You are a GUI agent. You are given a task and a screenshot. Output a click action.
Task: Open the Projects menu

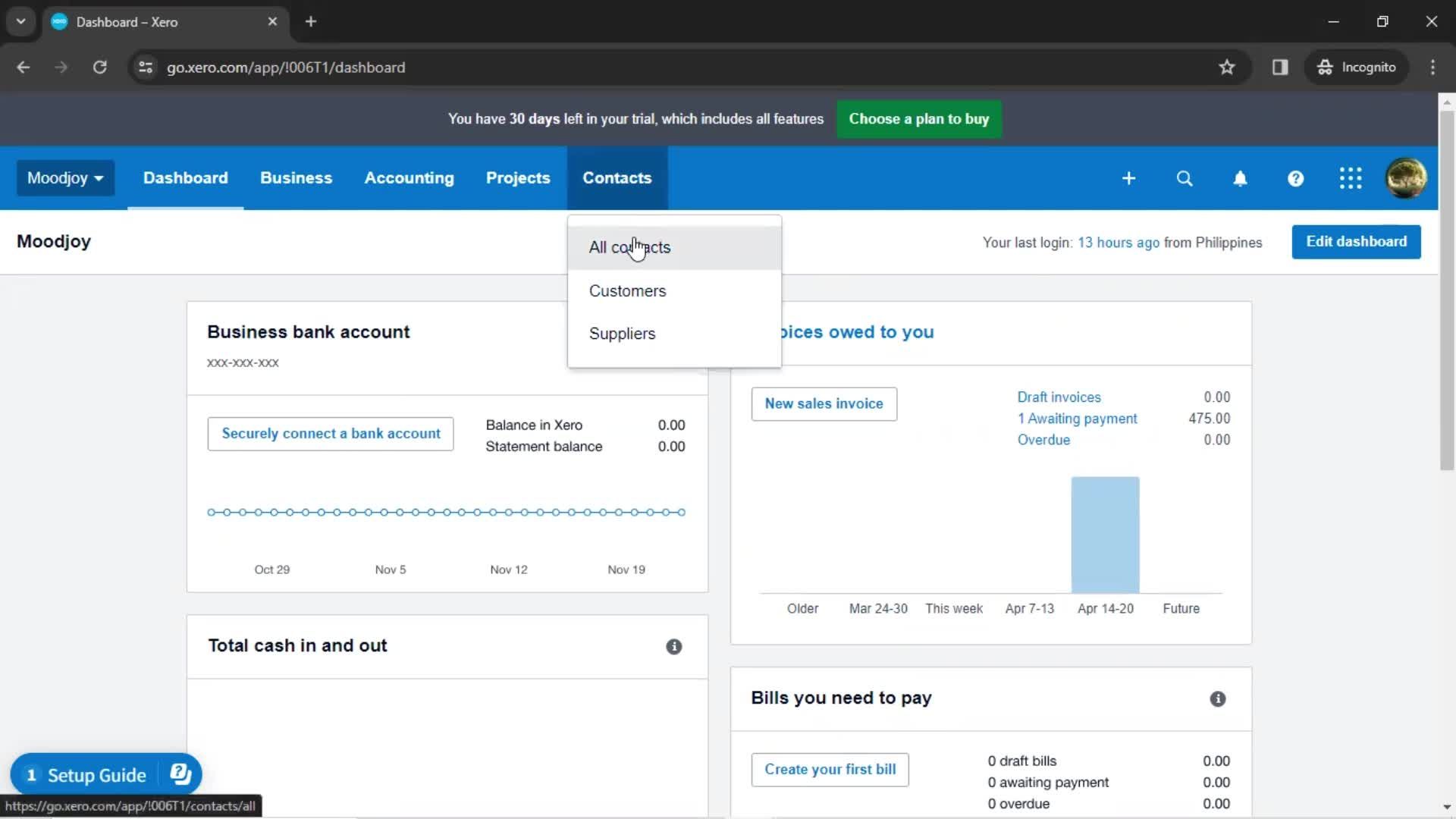click(x=518, y=178)
